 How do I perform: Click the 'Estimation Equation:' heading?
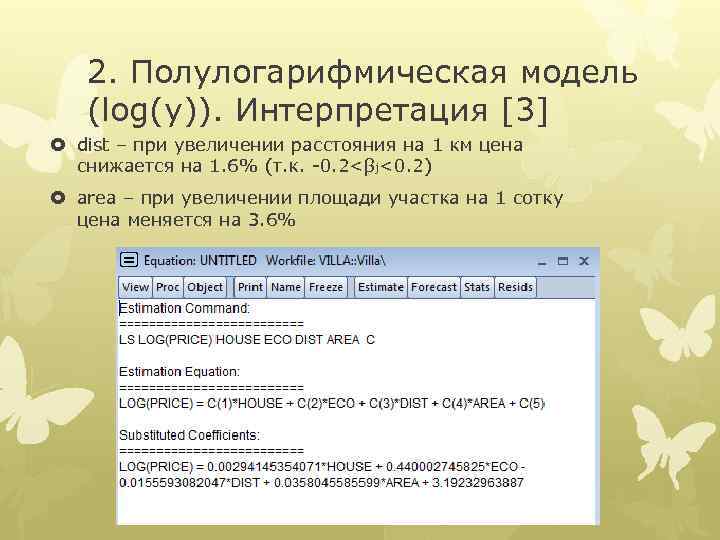179,371
